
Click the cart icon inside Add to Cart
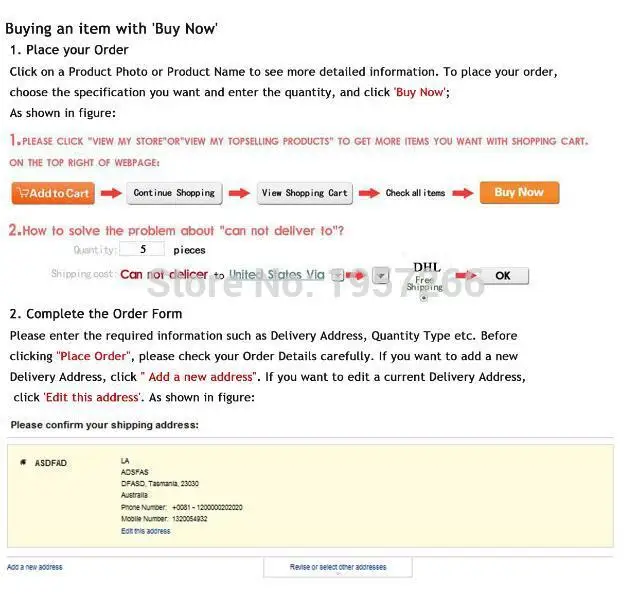24,193
